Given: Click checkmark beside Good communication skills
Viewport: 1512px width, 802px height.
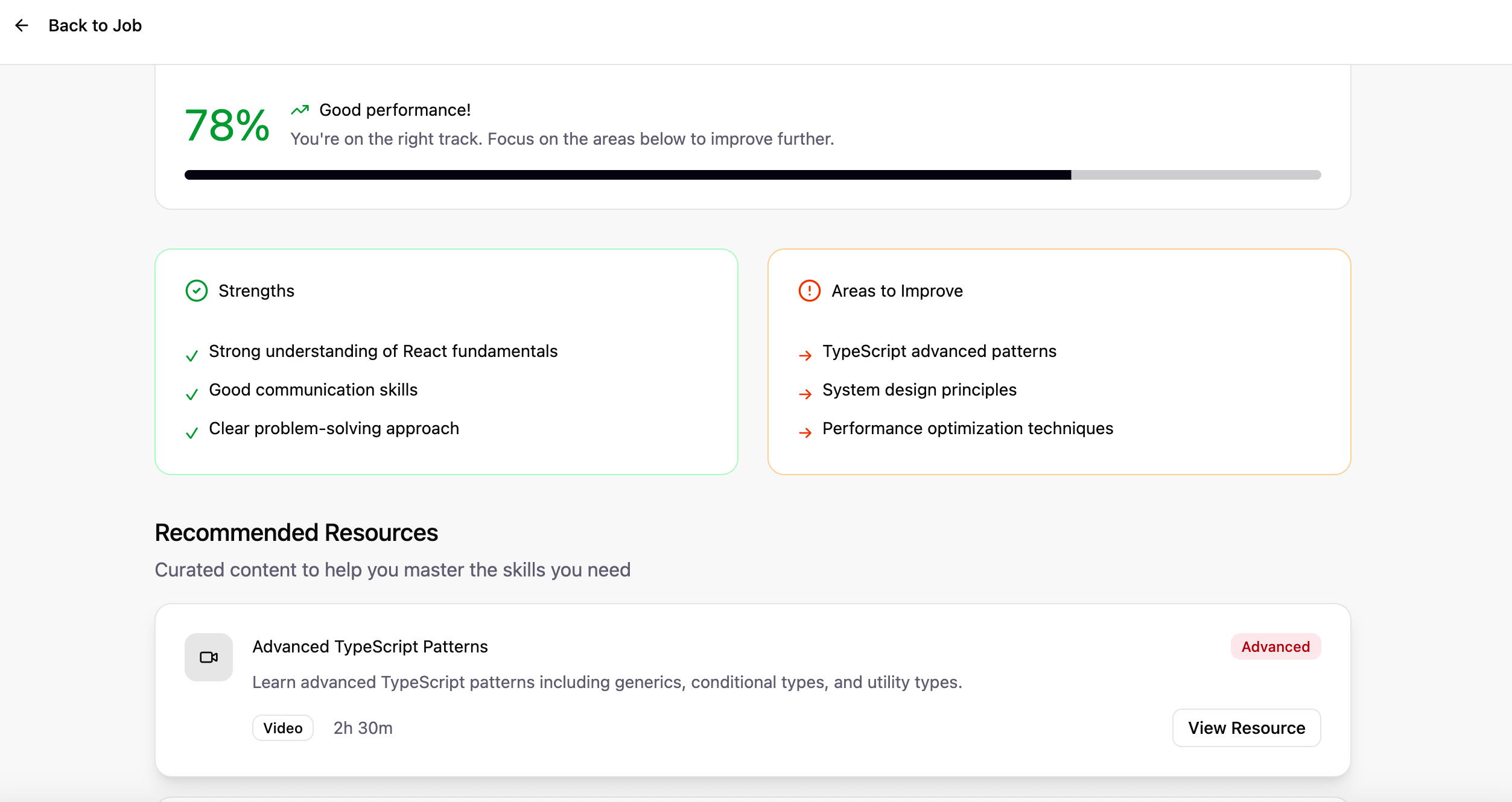Looking at the screenshot, I should coord(192,394).
